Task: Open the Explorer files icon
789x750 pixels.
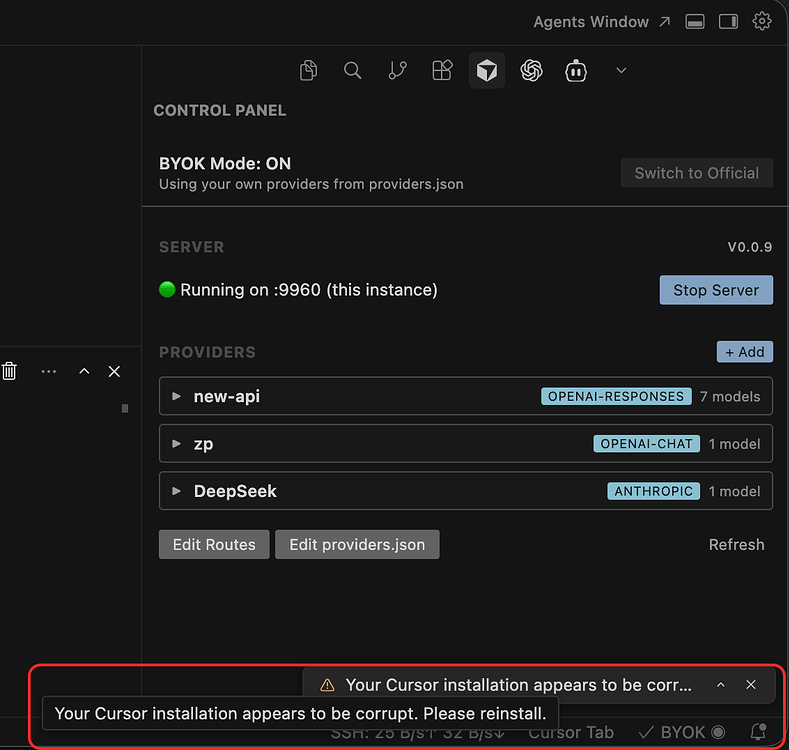Action: pyautogui.click(x=308, y=70)
